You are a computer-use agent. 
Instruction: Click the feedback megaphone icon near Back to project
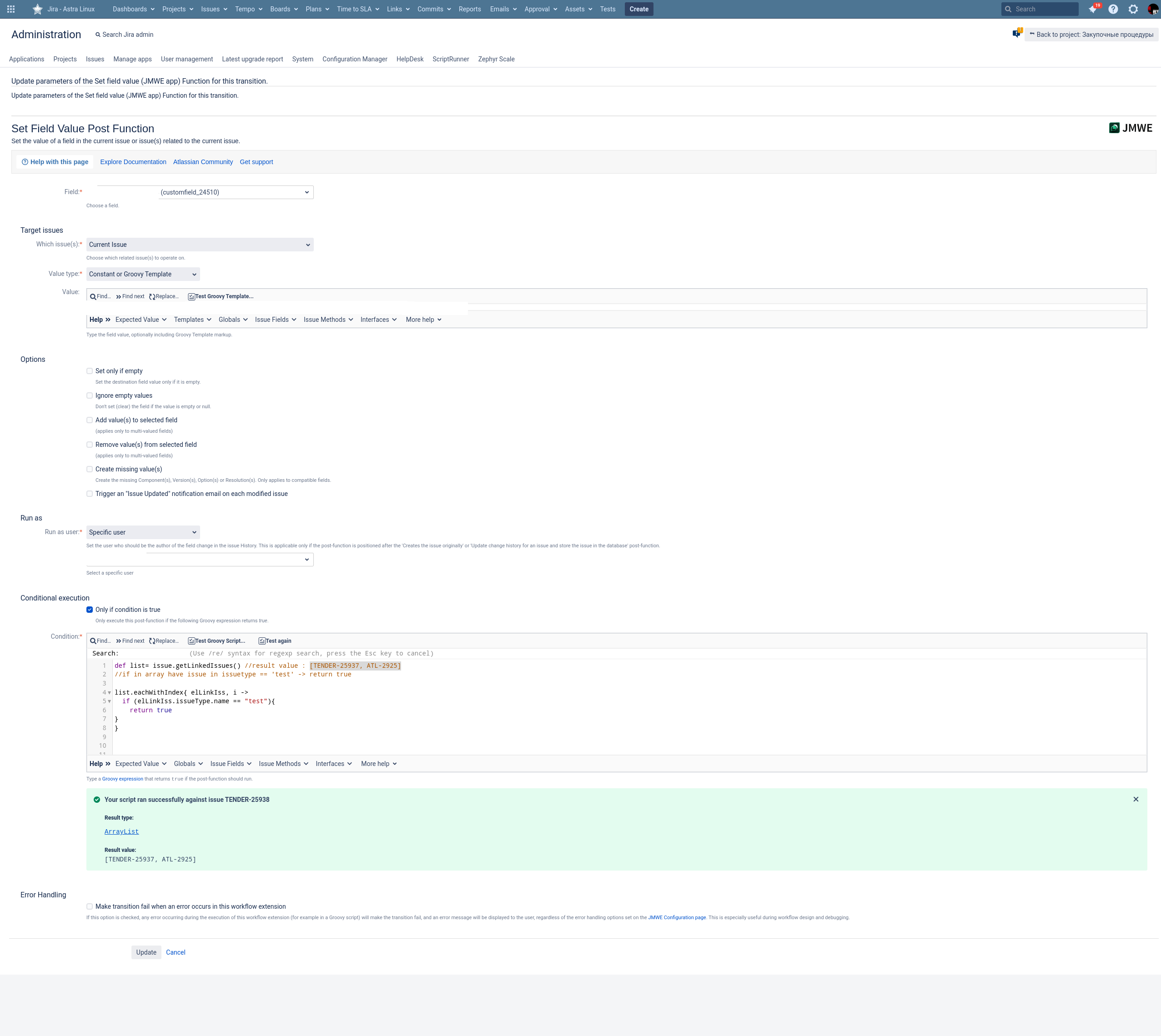(1017, 34)
